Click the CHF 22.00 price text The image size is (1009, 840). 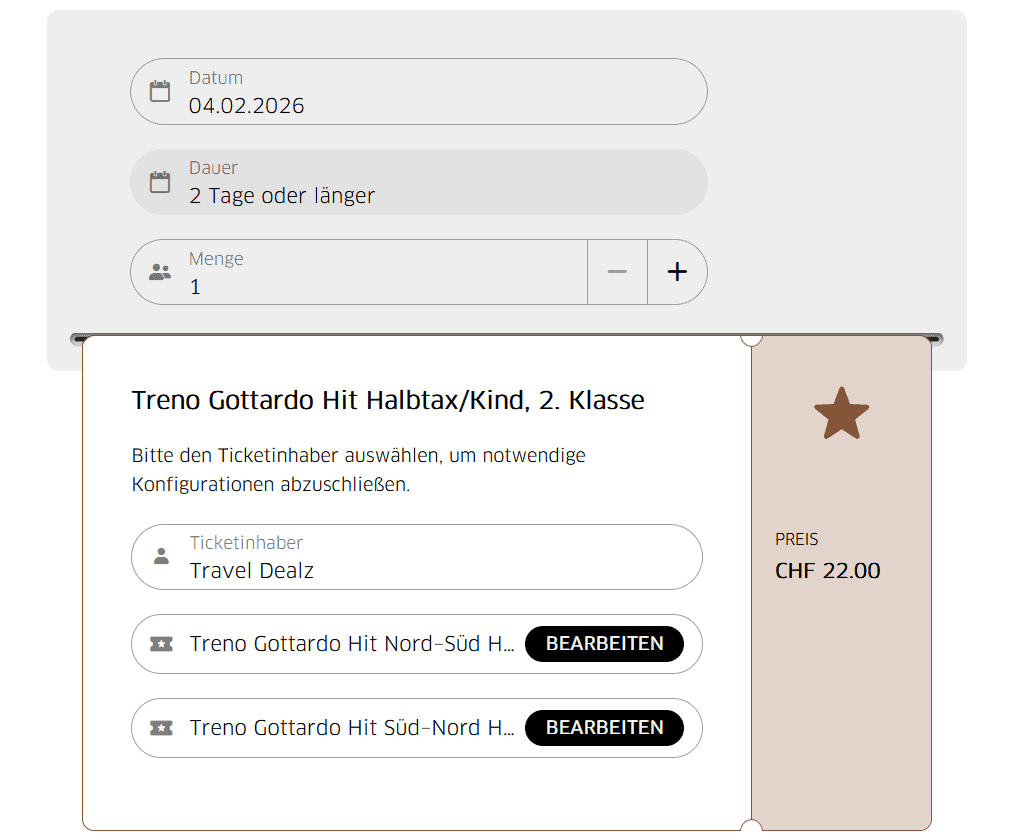tap(827, 571)
